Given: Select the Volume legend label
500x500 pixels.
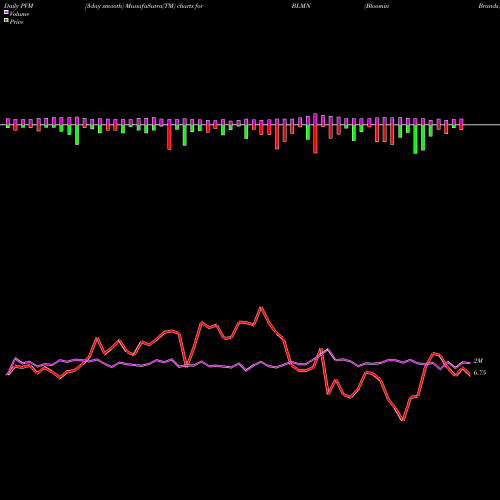Looking at the screenshot, I should point(19,14).
